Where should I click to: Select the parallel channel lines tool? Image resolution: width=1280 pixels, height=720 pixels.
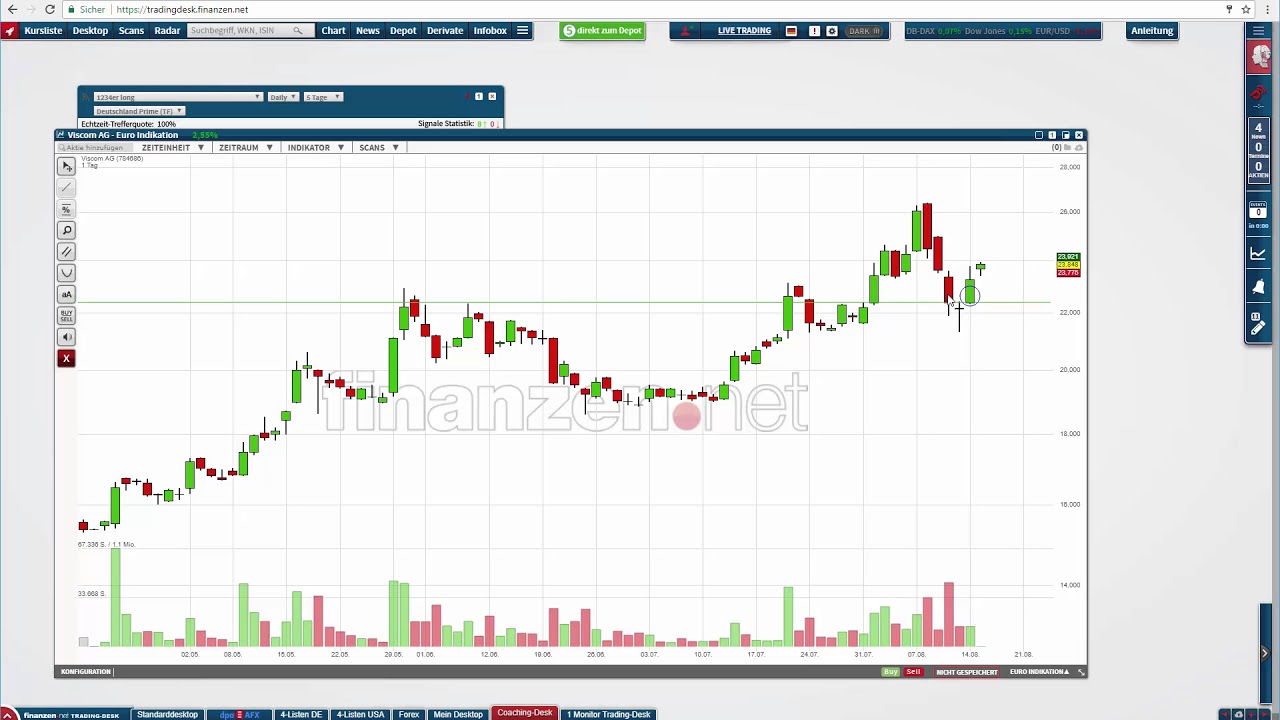click(x=66, y=252)
